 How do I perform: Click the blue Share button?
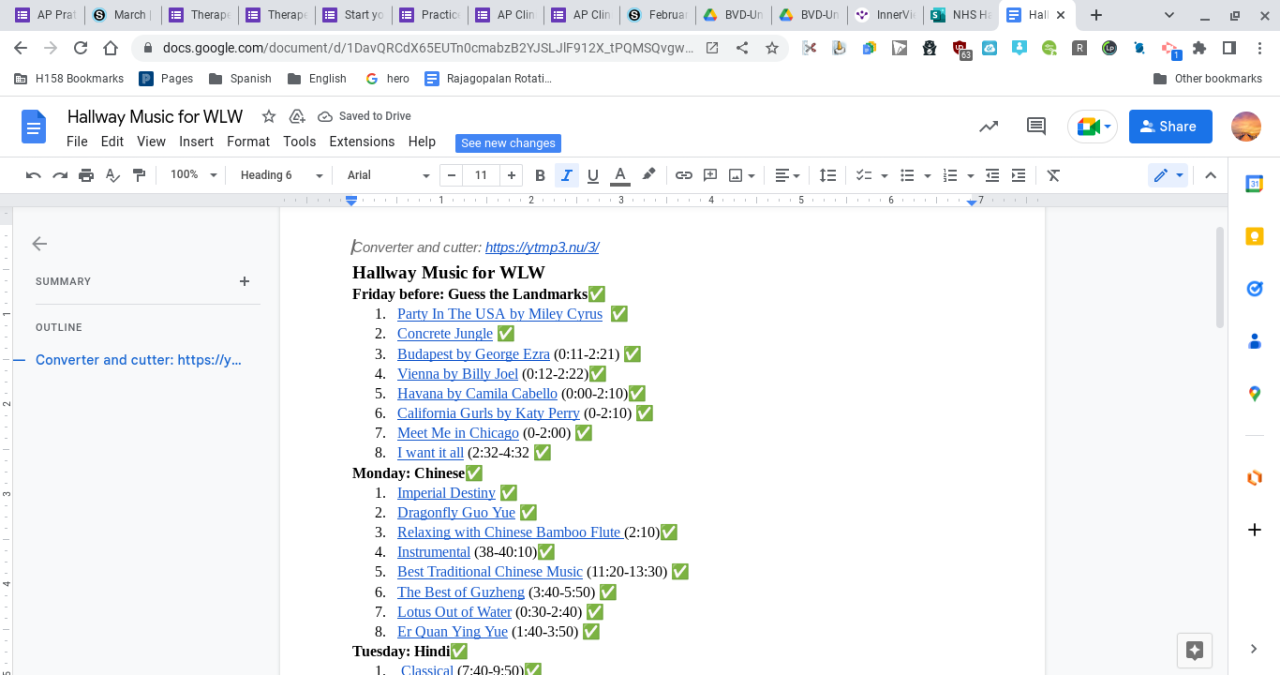pyautogui.click(x=1170, y=127)
